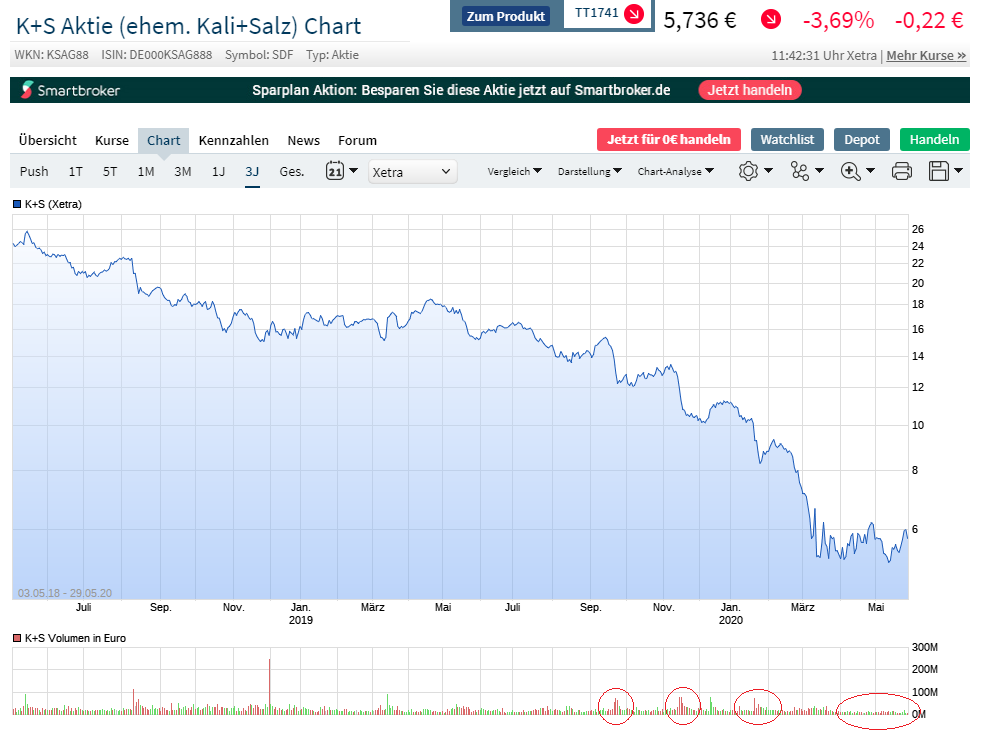Click the tallest red volume bar
This screenshot has width=985, height=747.
[269, 686]
